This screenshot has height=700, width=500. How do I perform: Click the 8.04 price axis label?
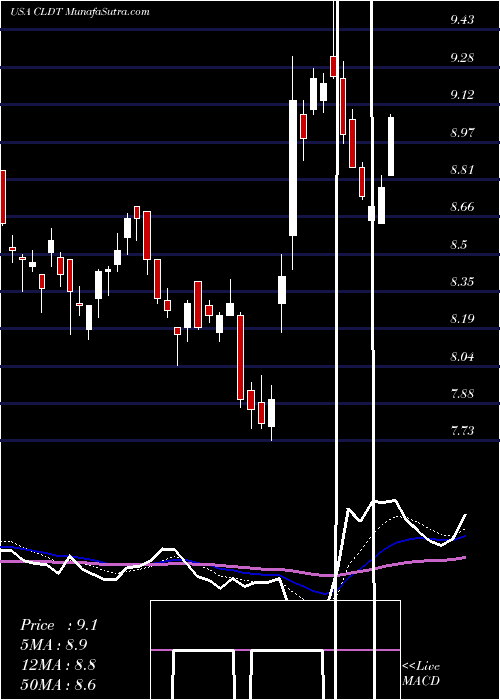[x=462, y=356]
